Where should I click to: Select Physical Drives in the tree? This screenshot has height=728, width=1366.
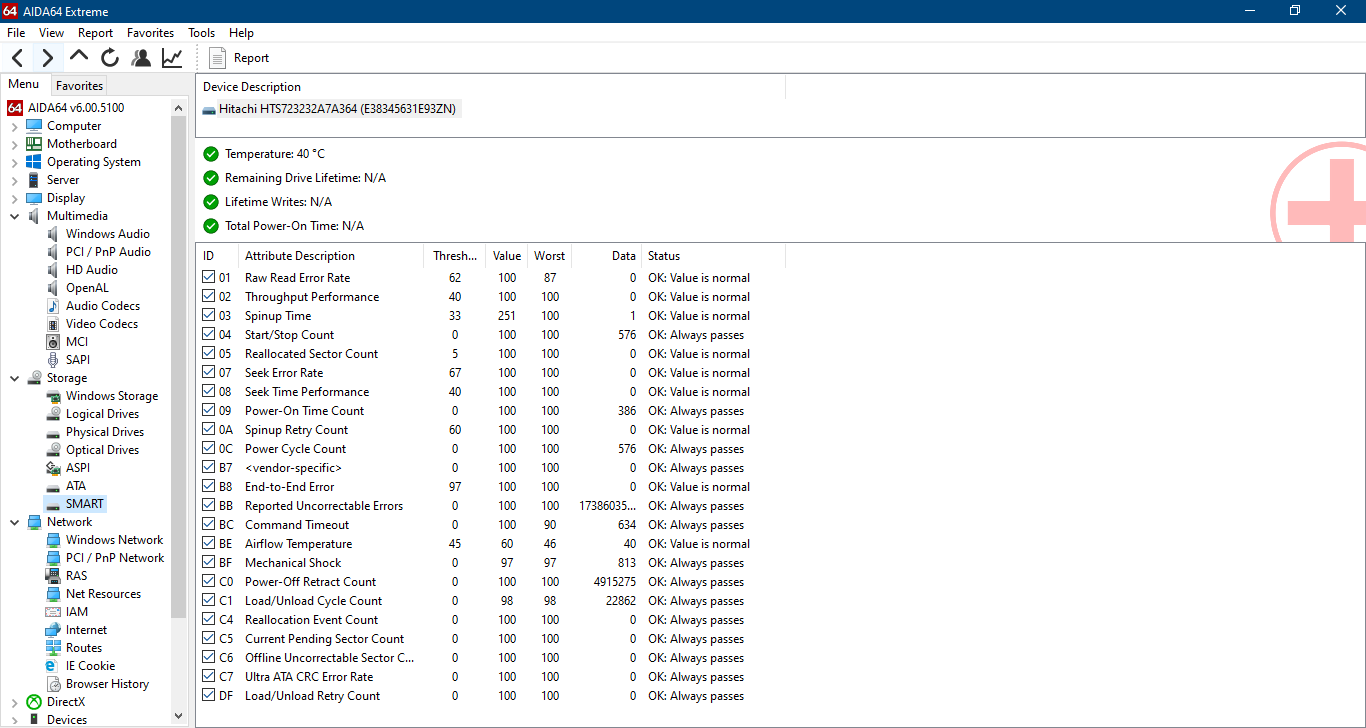coord(105,432)
